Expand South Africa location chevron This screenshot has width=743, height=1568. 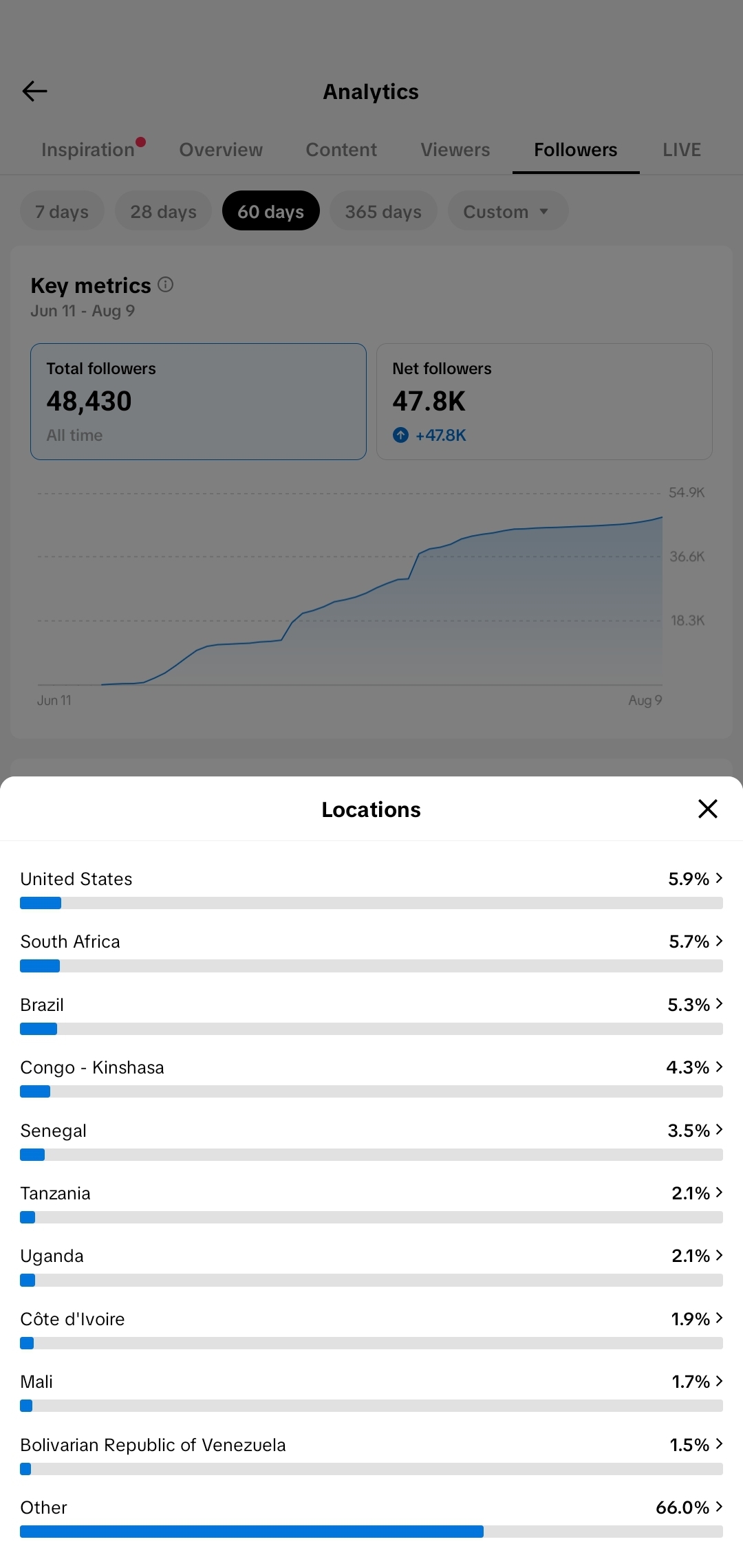[719, 941]
